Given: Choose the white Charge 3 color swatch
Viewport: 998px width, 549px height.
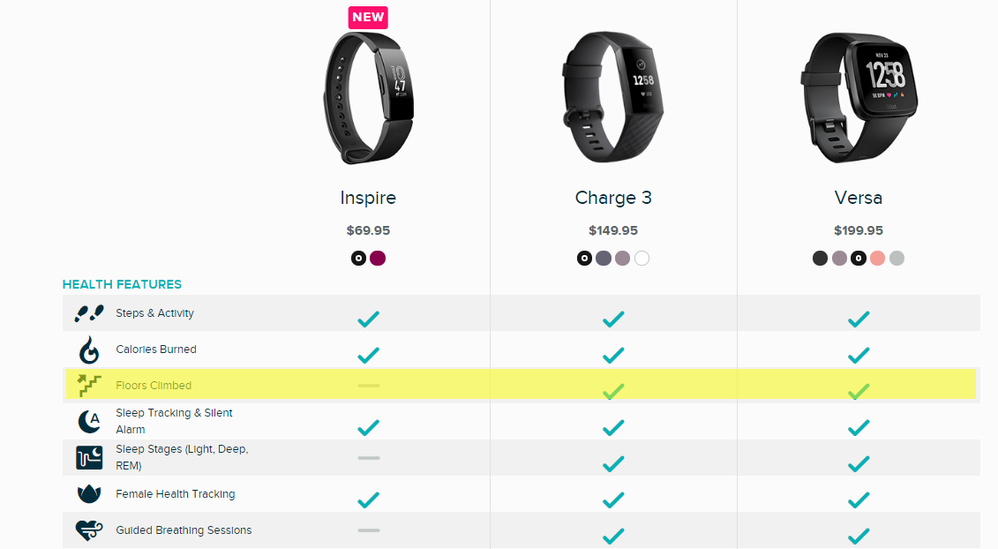Looking at the screenshot, I should [x=642, y=258].
